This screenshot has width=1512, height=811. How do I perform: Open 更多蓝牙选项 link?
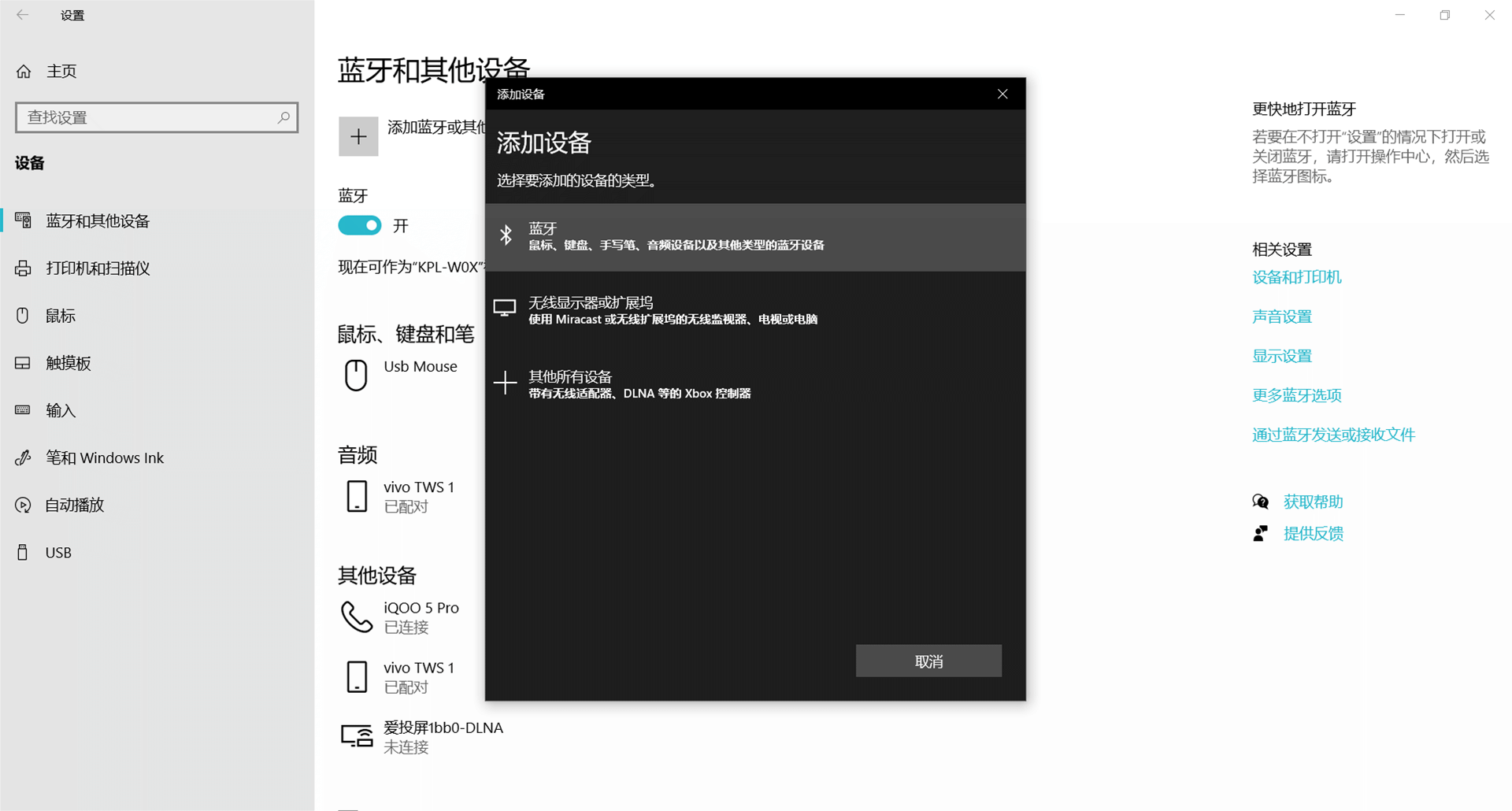pos(1296,395)
